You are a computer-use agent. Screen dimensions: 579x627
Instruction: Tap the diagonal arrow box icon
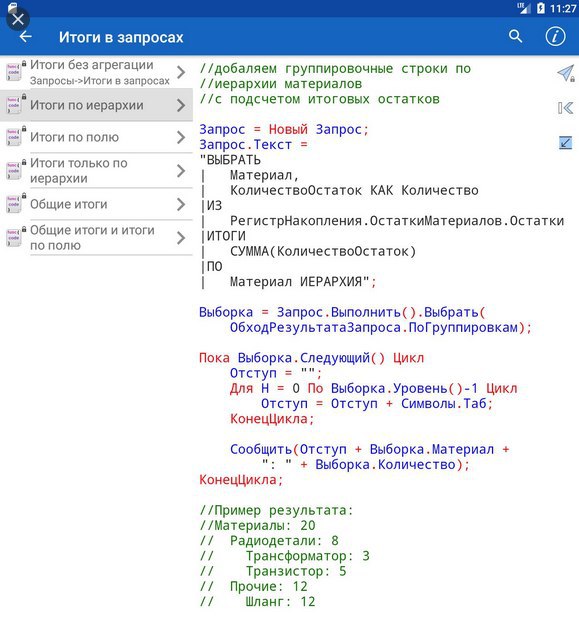point(565,143)
